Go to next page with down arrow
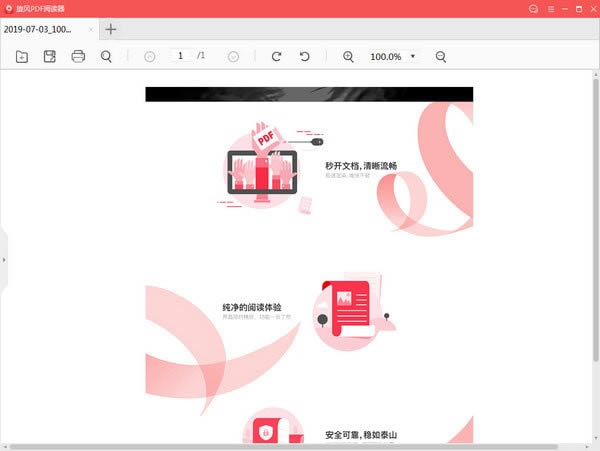This screenshot has width=600, height=451. (x=233, y=57)
